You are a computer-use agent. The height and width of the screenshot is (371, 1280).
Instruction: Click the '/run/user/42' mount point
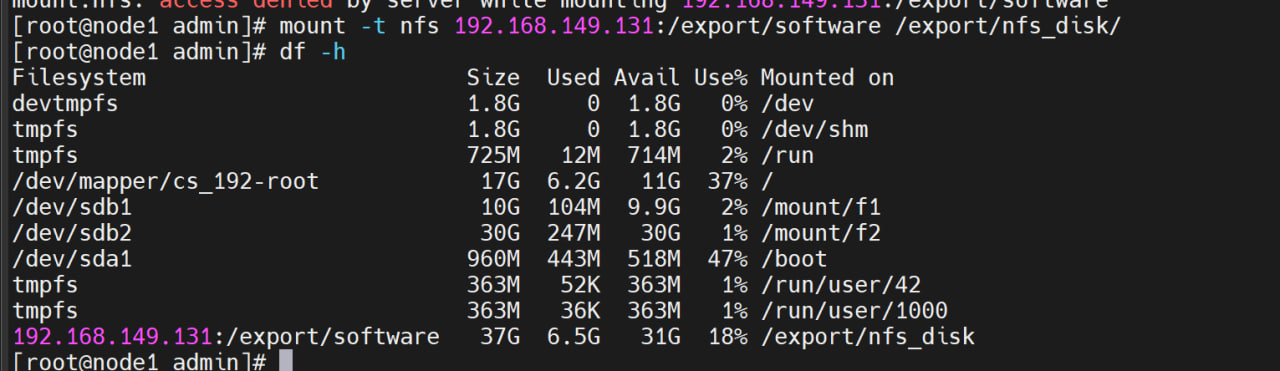840,285
